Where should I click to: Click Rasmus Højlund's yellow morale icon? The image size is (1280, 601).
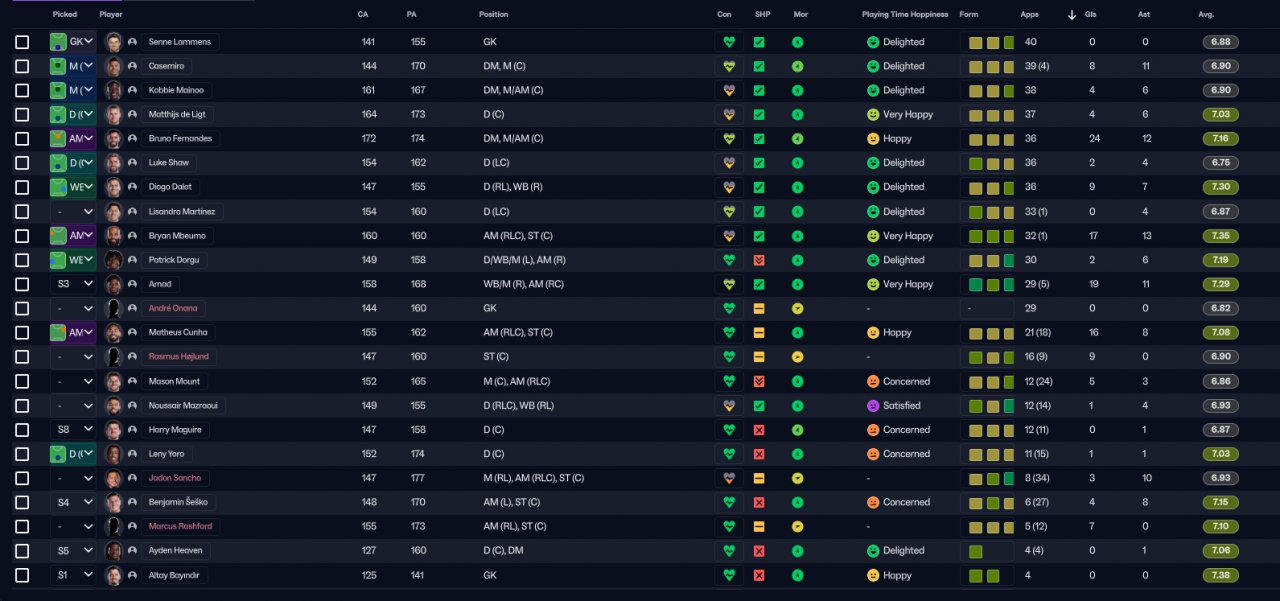tap(797, 357)
